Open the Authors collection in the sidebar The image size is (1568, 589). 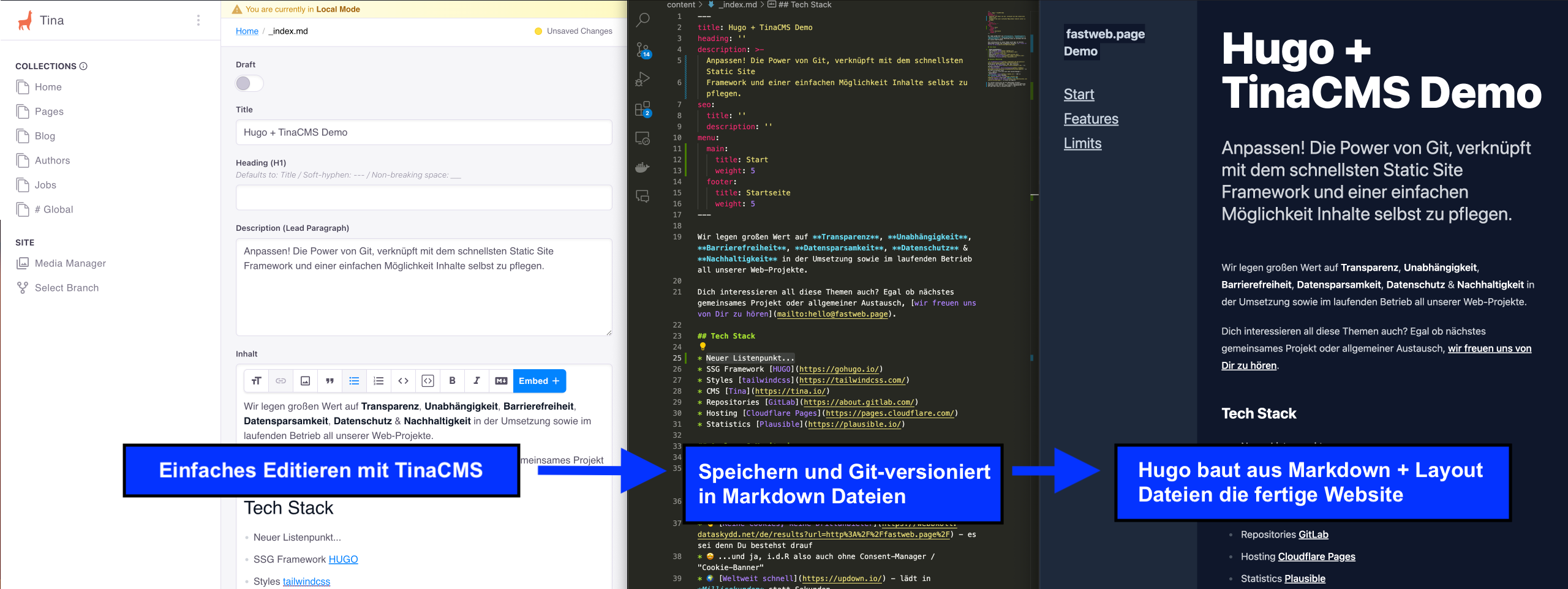(x=52, y=160)
